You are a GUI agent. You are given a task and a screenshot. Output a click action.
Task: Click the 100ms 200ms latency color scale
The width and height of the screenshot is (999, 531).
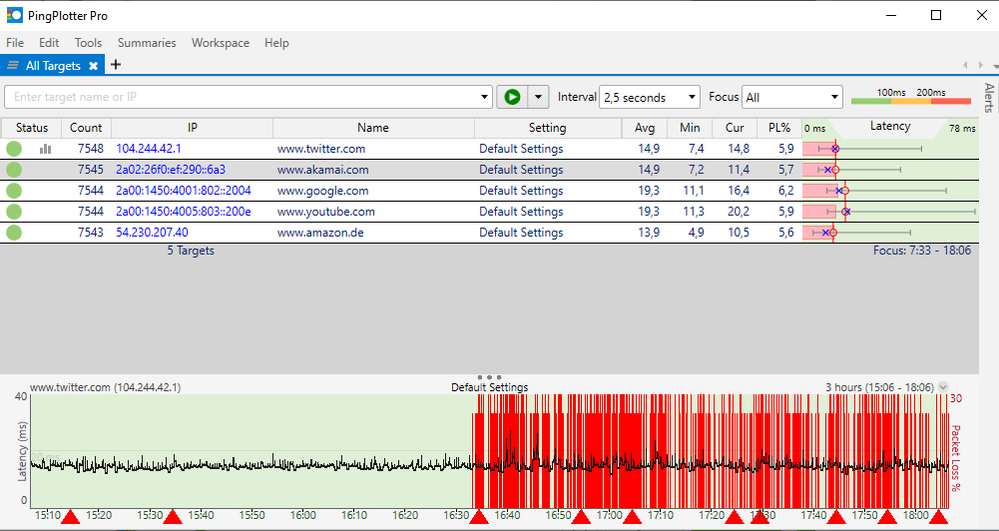coord(910,96)
